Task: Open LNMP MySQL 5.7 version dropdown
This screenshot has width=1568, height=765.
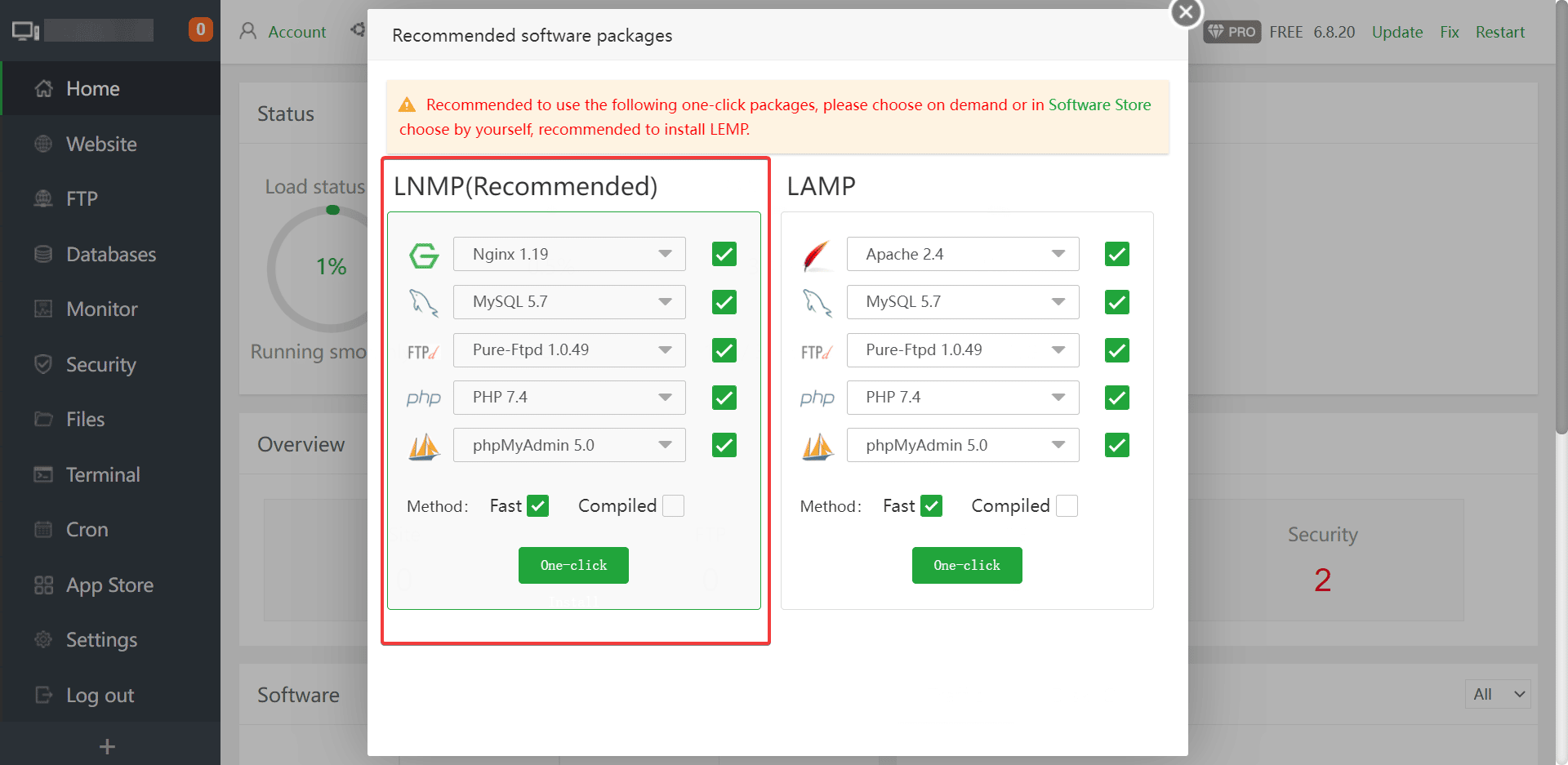Action: (x=569, y=302)
